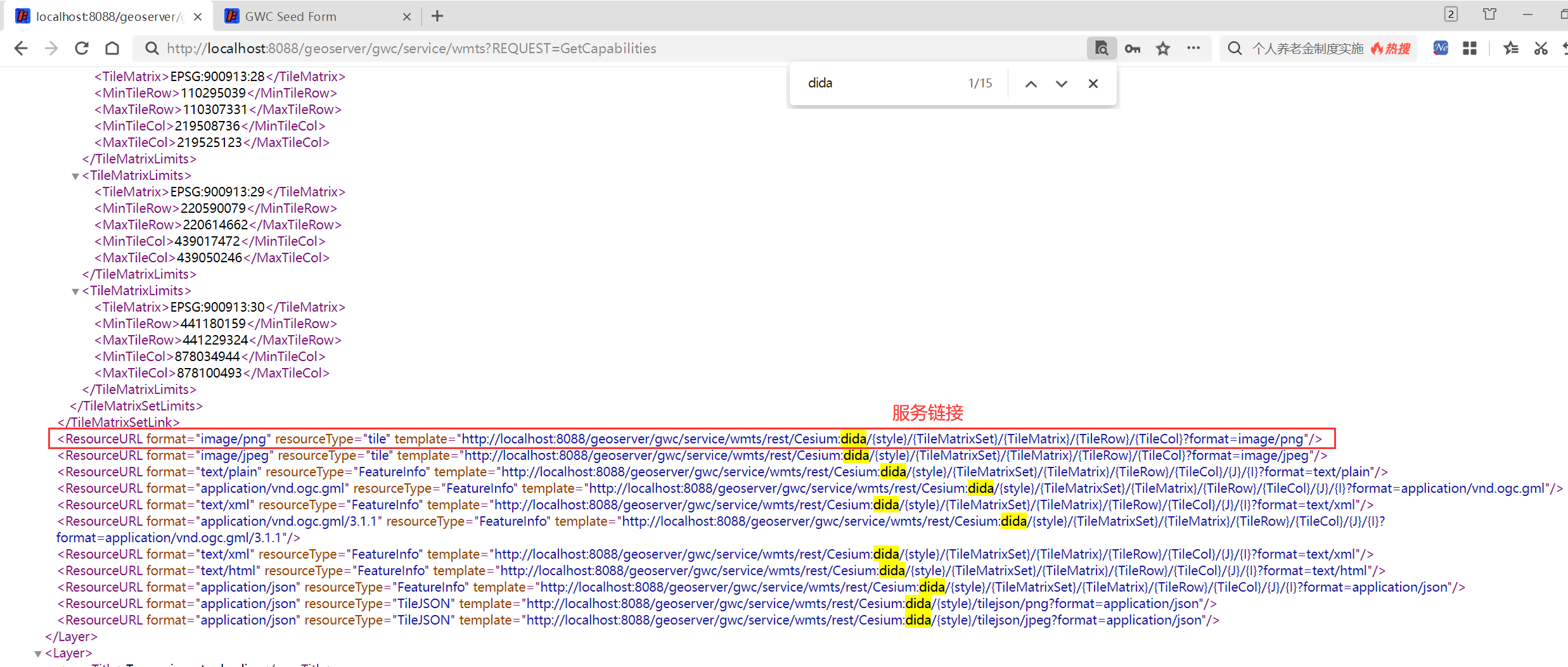The width and height of the screenshot is (1568, 667).
Task: Jump to previous find match
Action: point(1031,84)
